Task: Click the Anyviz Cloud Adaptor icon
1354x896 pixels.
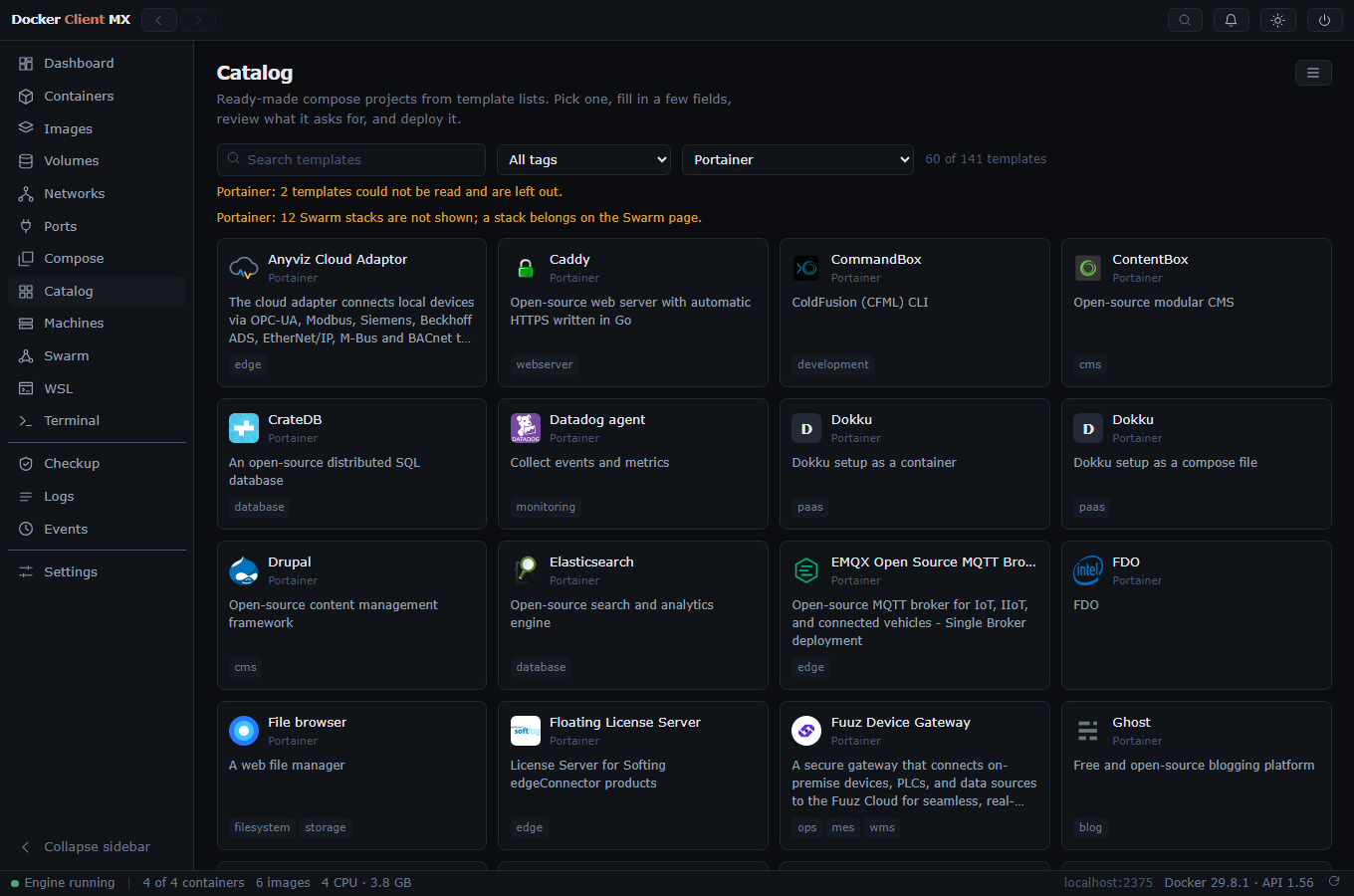Action: pyautogui.click(x=244, y=268)
